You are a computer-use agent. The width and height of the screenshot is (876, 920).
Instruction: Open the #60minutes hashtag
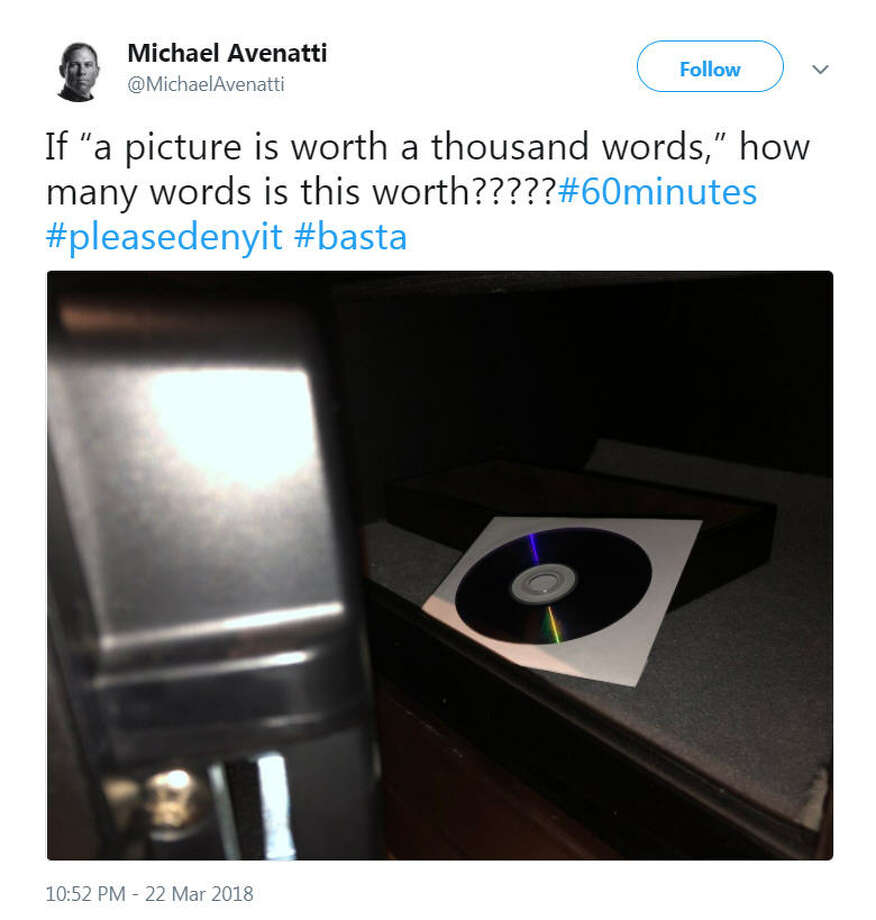point(657,192)
